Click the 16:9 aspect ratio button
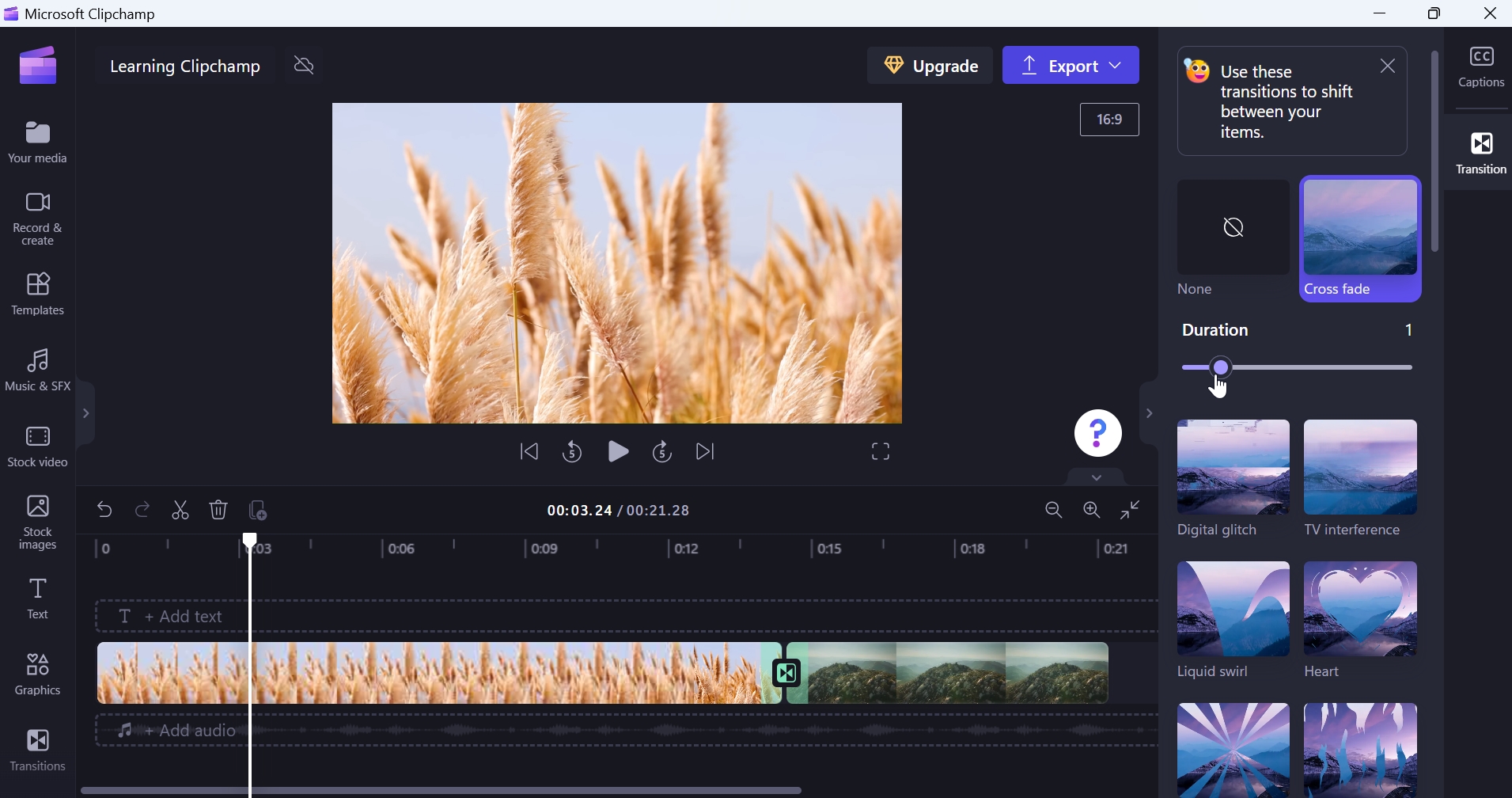Screen dimensions: 1512x798 [1110, 120]
